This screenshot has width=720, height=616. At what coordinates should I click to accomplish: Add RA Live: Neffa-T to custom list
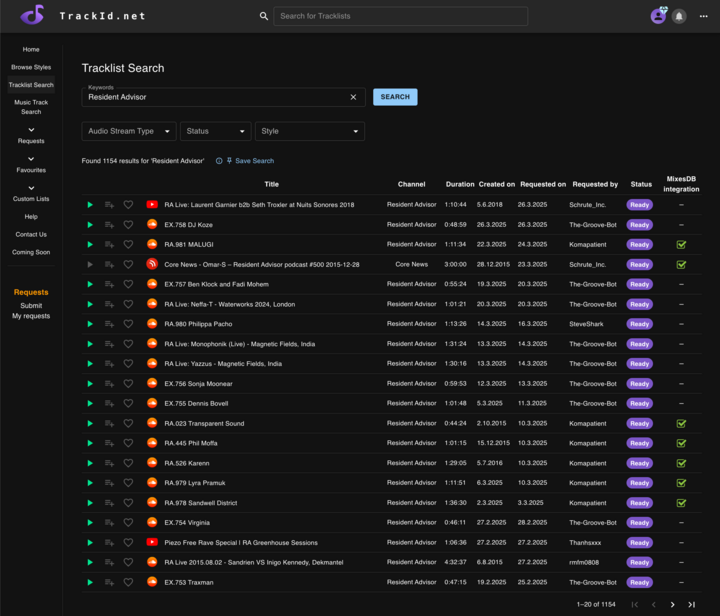109,304
